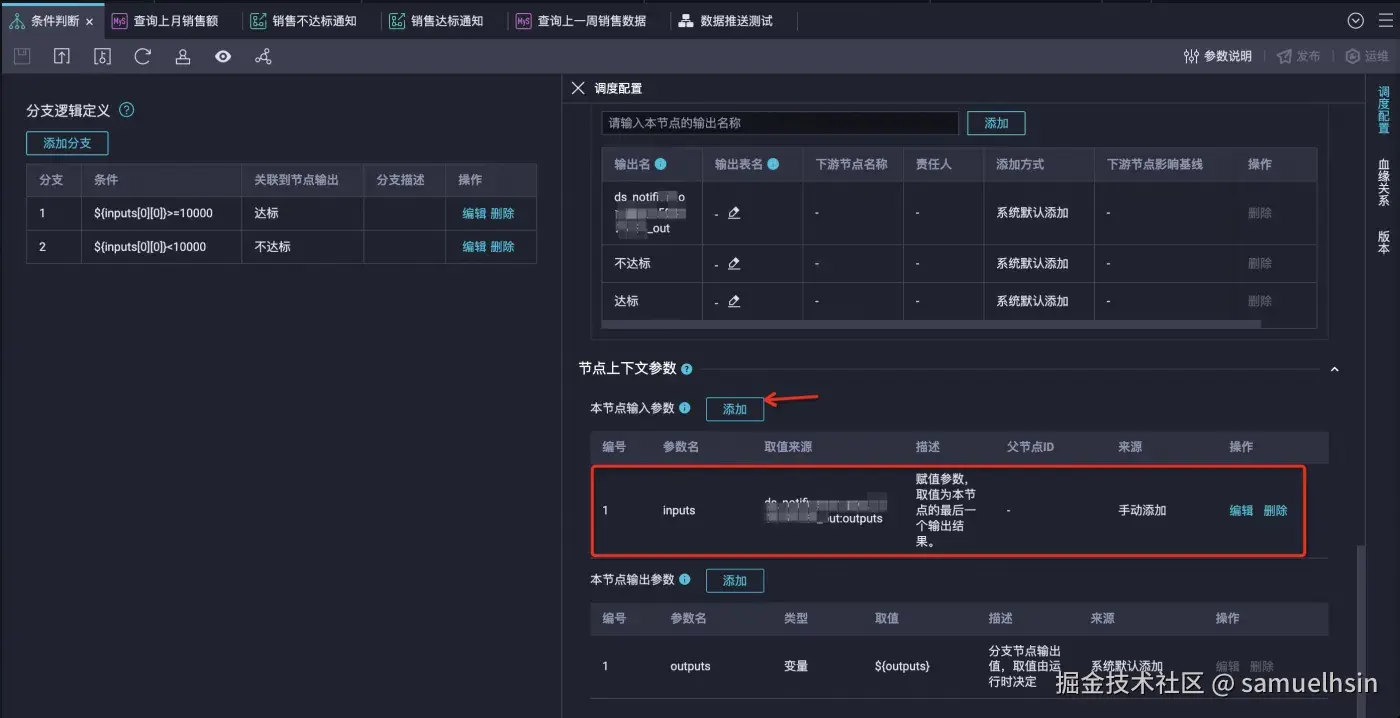Edit output table name for 达标 row
Image resolution: width=1400 pixels, height=718 pixels.
[x=734, y=301]
